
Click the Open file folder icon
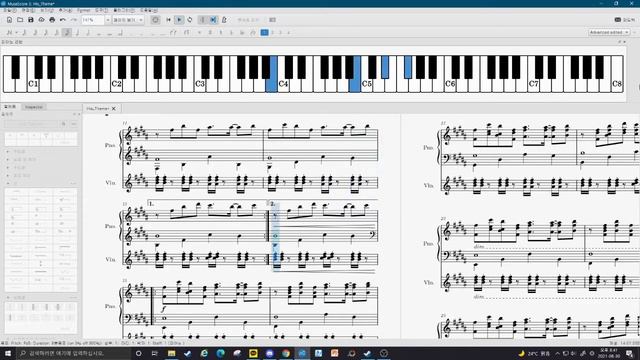pyautogui.click(x=20, y=20)
